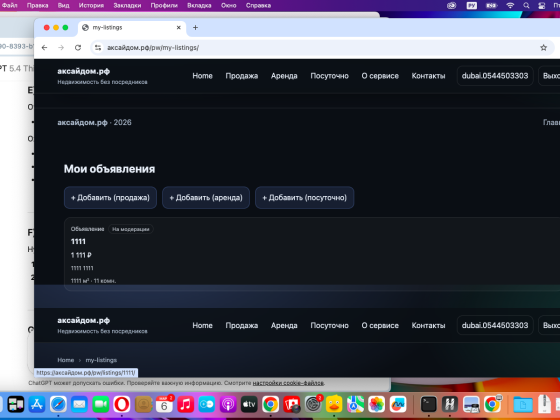Open Home in the top navigation

point(202,76)
